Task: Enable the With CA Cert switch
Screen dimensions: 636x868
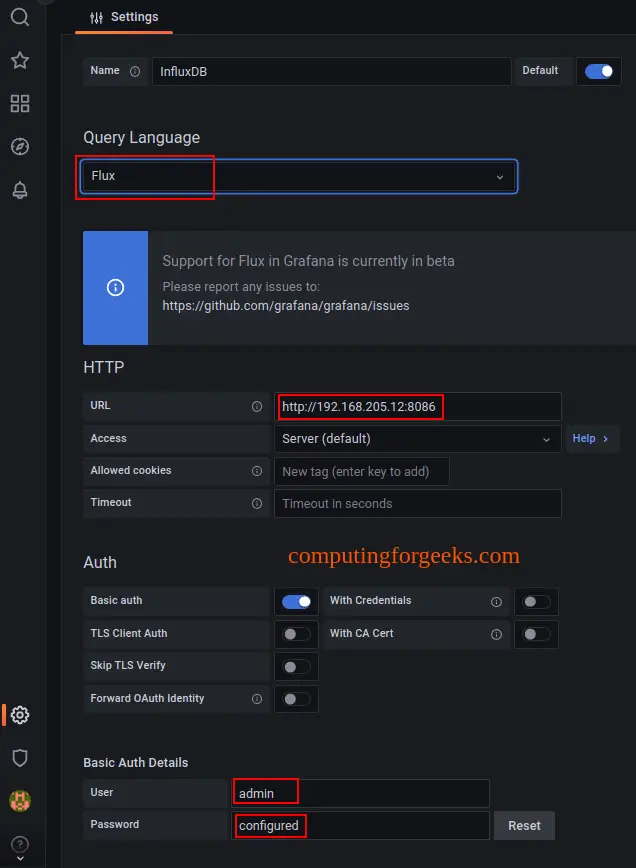Action: [x=536, y=634]
